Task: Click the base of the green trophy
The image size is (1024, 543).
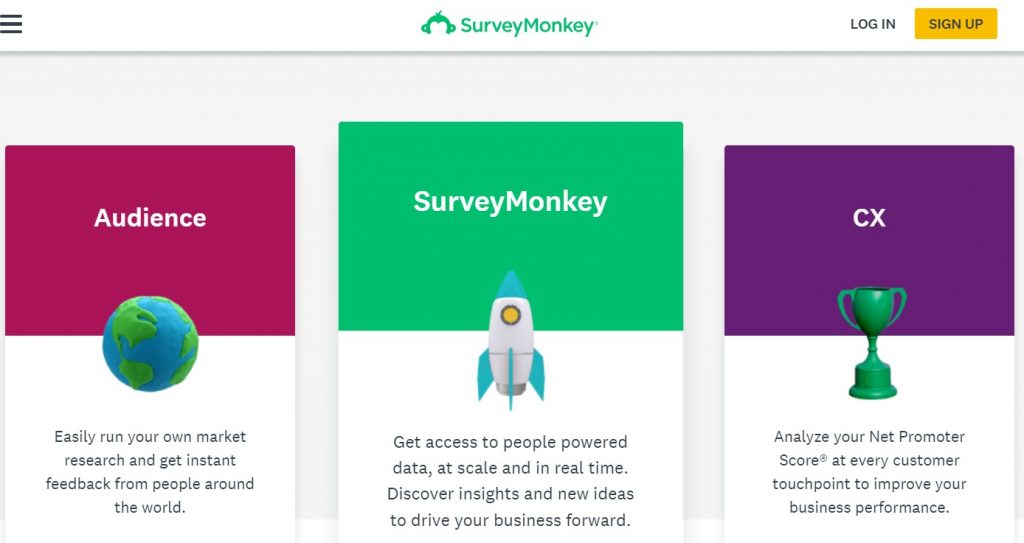Action: [872, 384]
